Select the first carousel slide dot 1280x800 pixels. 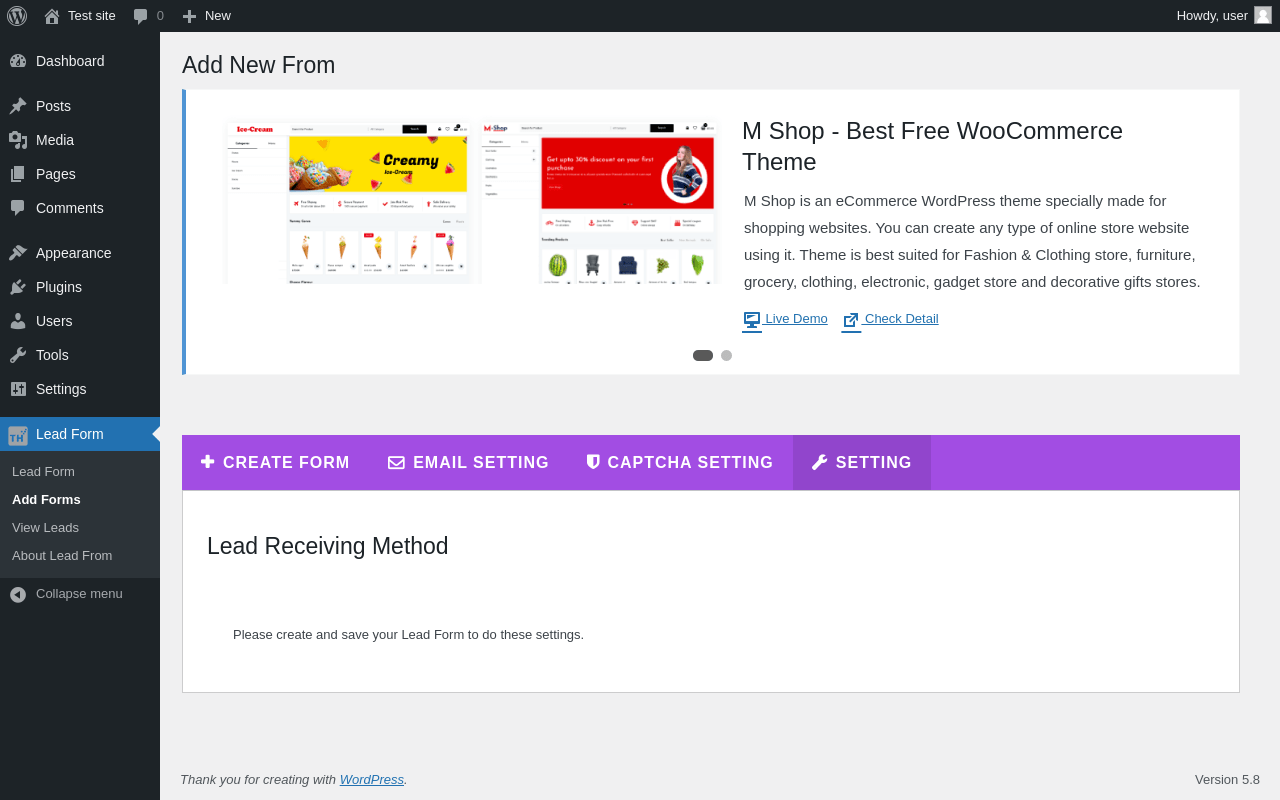point(703,355)
